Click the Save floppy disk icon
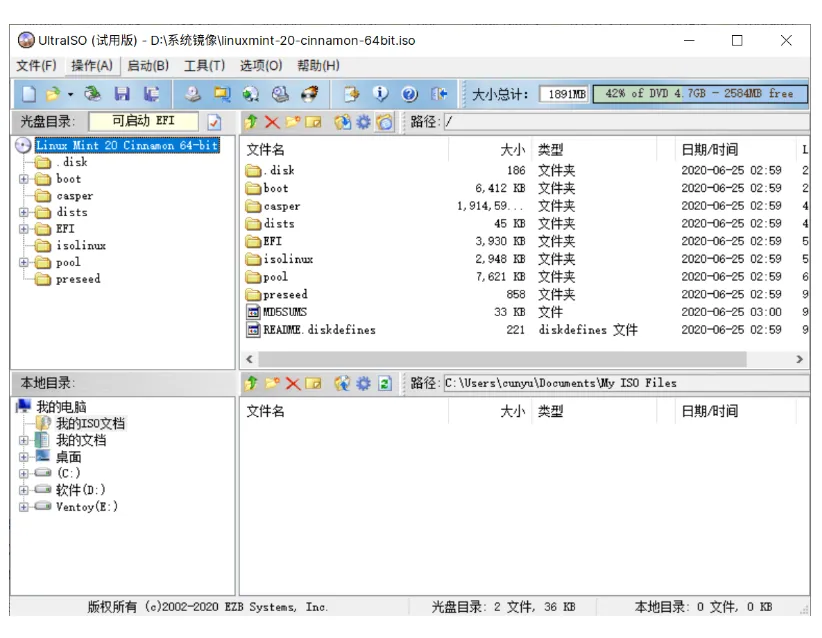 coord(122,94)
